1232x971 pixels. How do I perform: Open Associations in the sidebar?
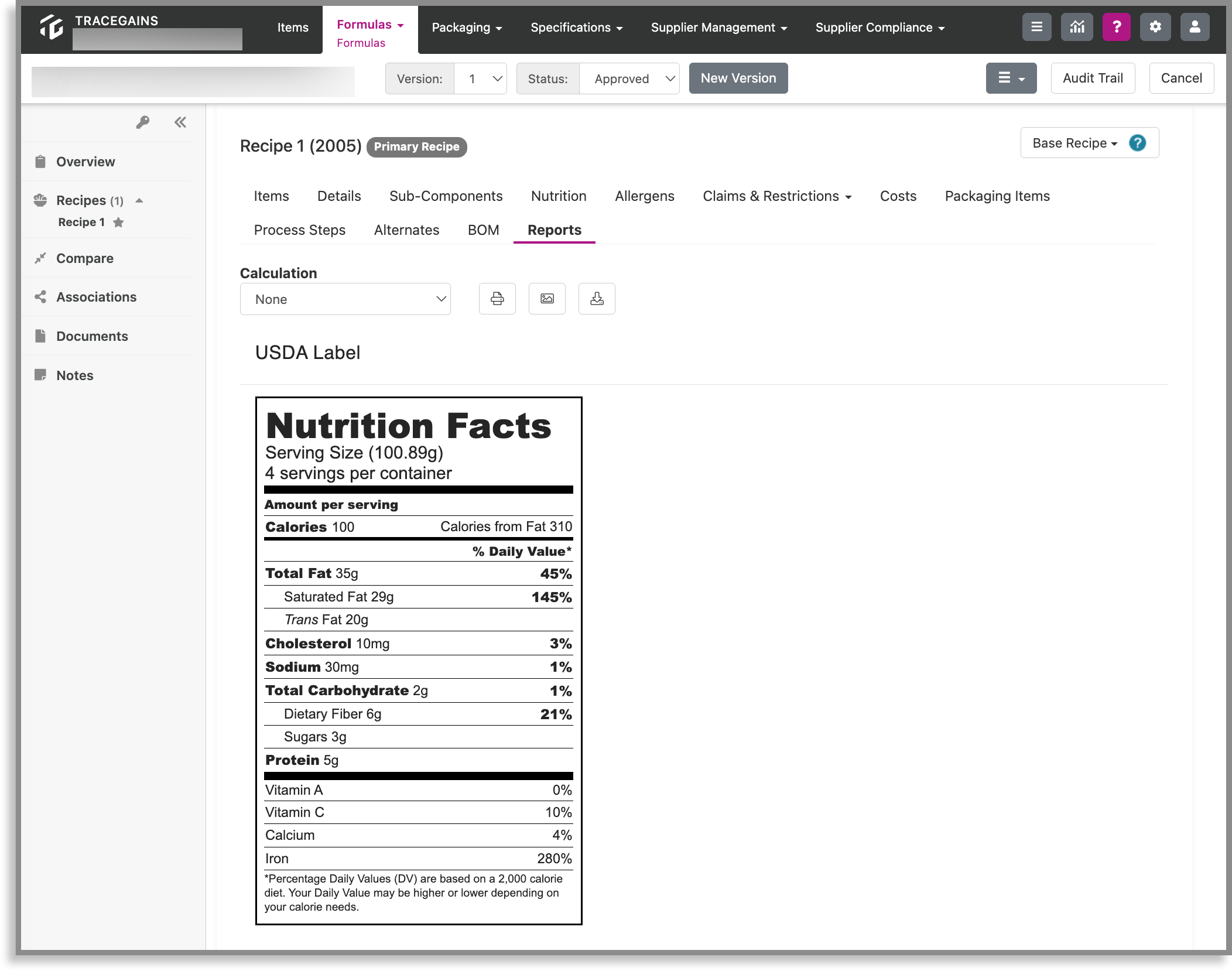(x=96, y=297)
